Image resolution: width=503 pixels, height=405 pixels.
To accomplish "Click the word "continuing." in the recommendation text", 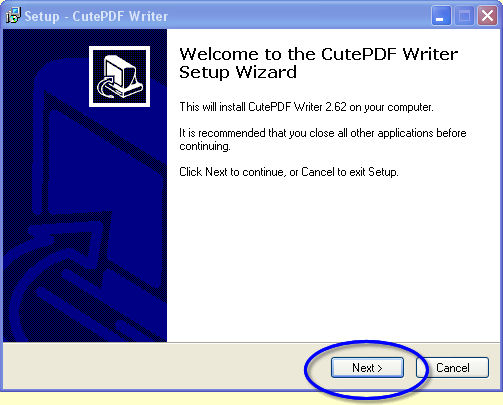I will click(x=205, y=146).
